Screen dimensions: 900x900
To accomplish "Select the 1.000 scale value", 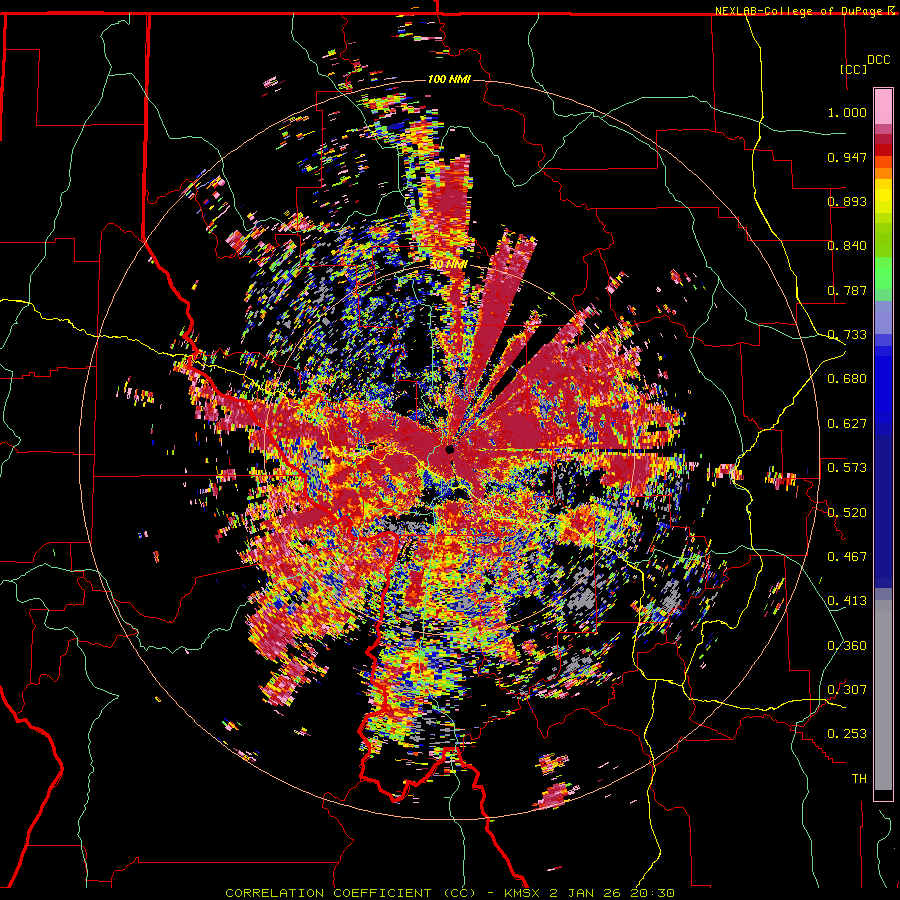I will [x=847, y=112].
